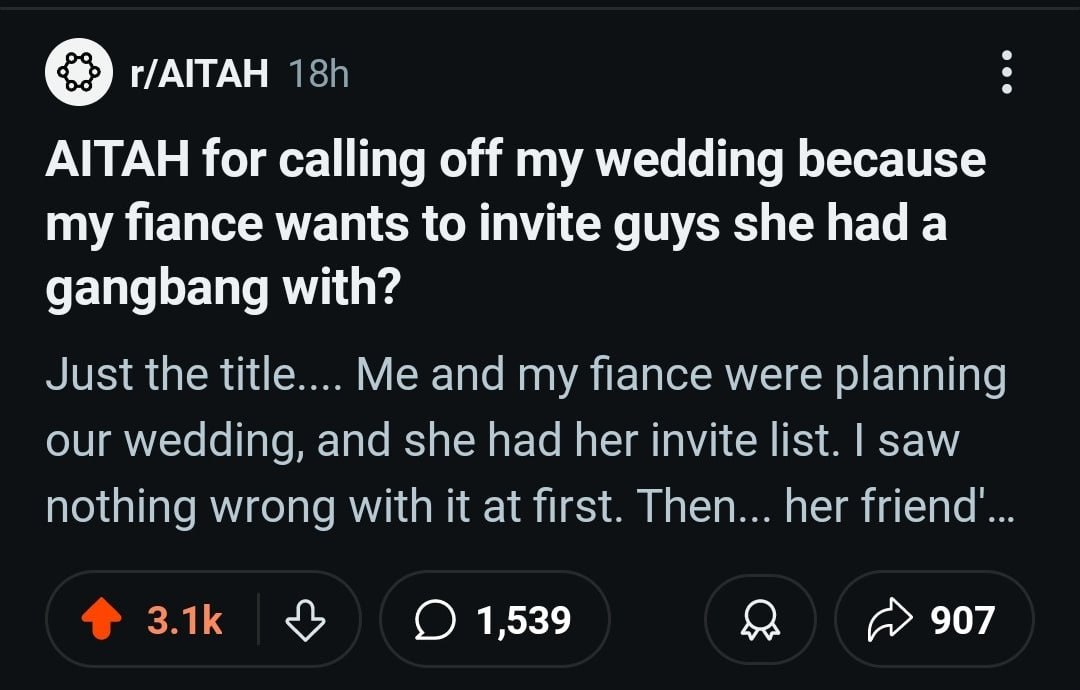Click the post body preview text
This screenshot has height=690, width=1080.
point(527,441)
